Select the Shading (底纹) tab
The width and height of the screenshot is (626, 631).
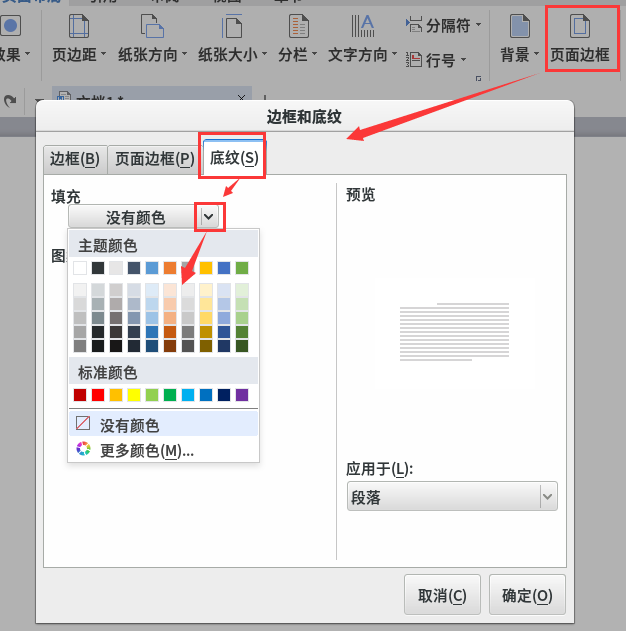233,158
